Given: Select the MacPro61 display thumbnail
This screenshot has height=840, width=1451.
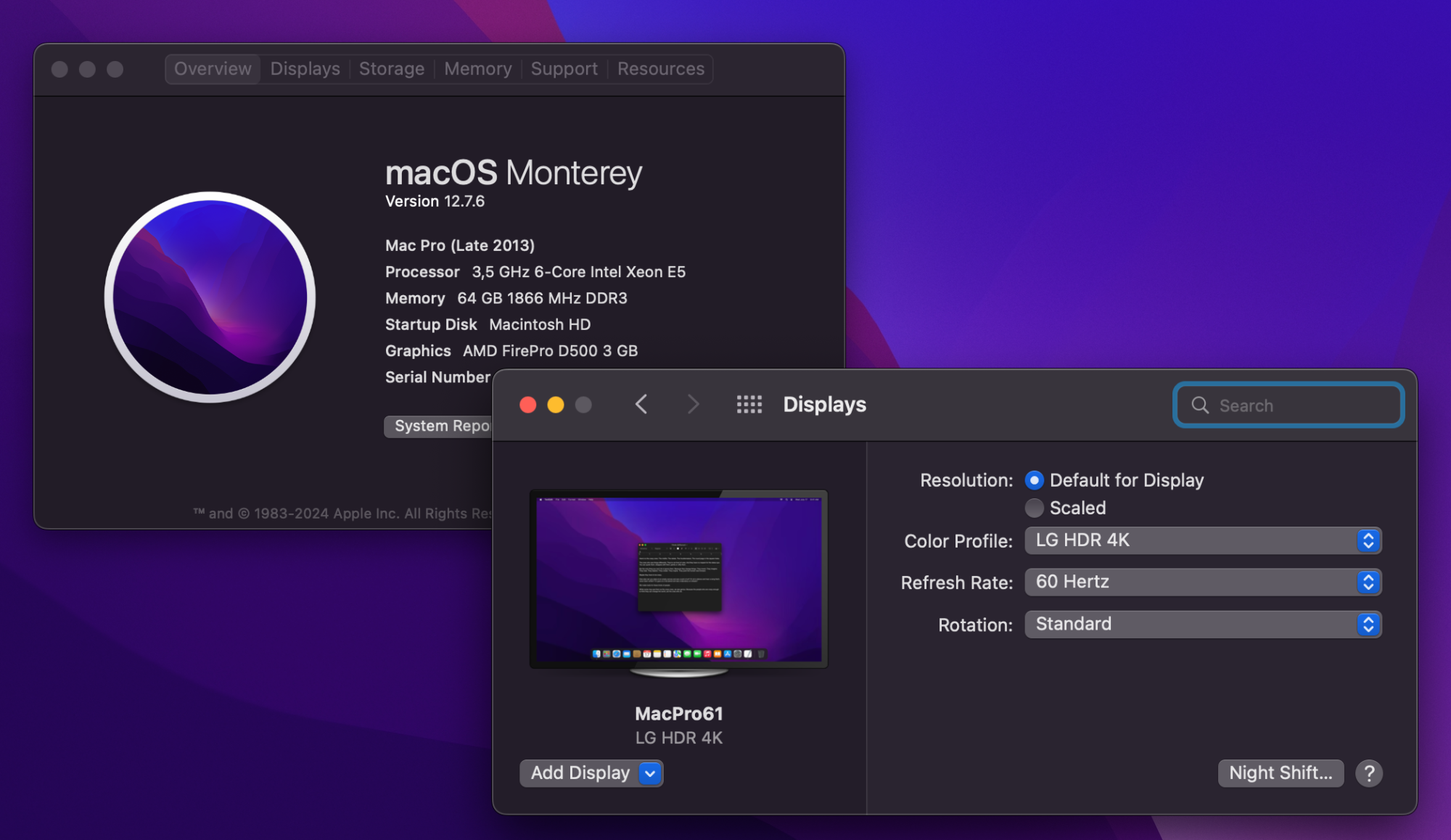Looking at the screenshot, I should click(x=678, y=580).
